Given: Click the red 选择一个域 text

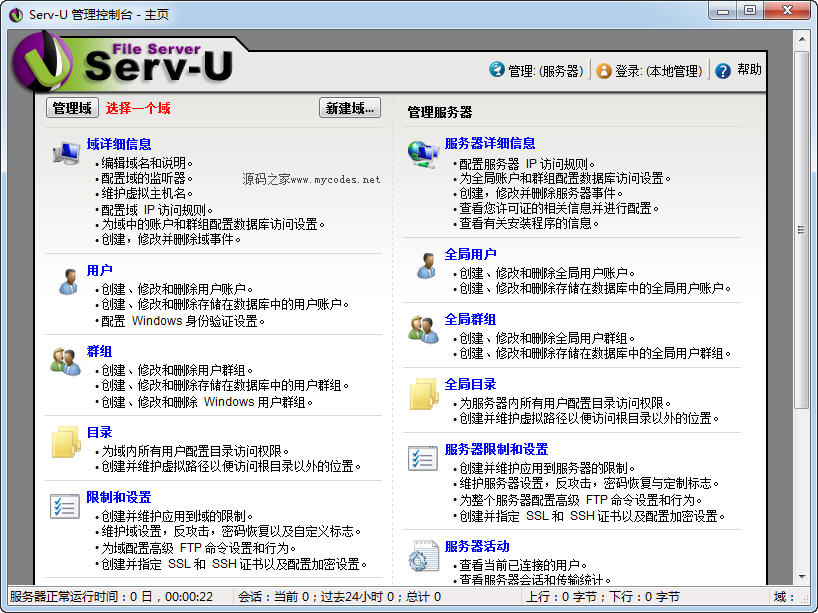Looking at the screenshot, I should 138,108.
